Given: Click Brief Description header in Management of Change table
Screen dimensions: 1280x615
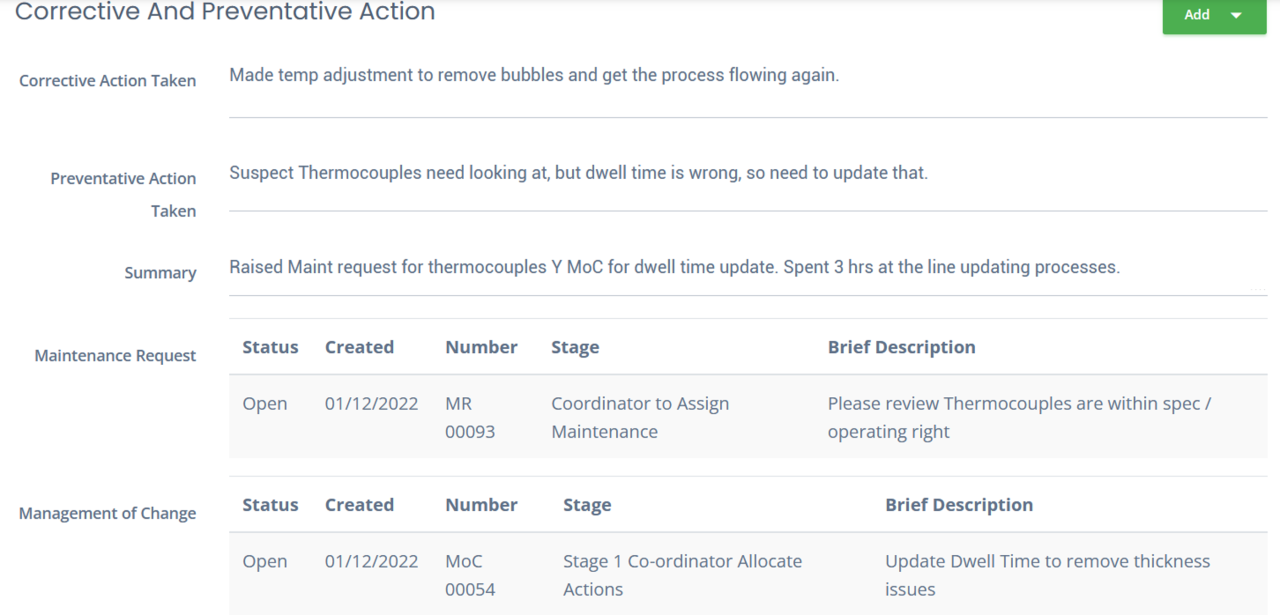Looking at the screenshot, I should click(959, 505).
